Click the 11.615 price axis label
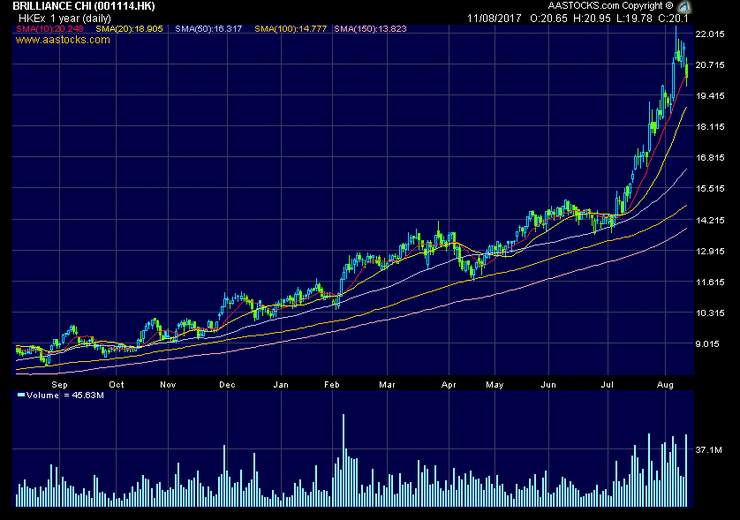Image resolution: width=740 pixels, height=520 pixels. [x=710, y=282]
